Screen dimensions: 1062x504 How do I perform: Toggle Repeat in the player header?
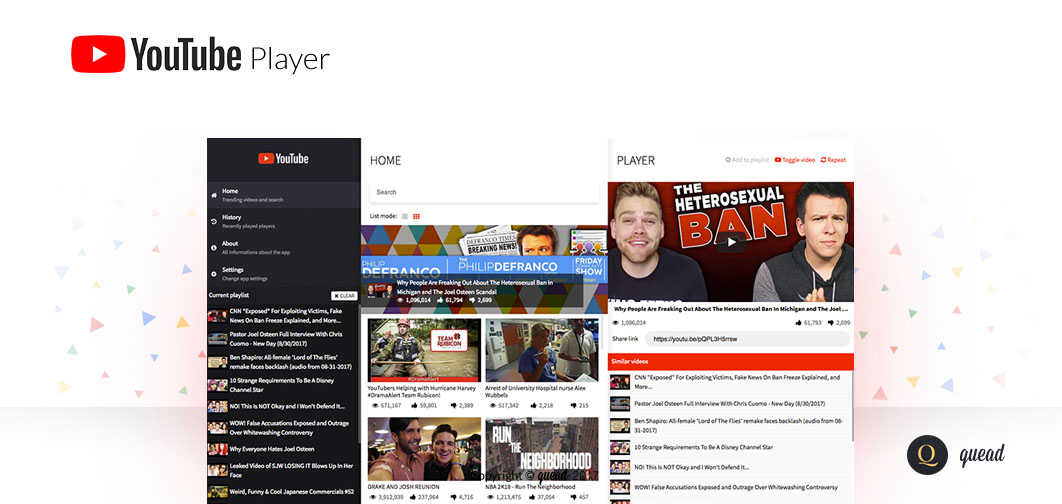833,160
